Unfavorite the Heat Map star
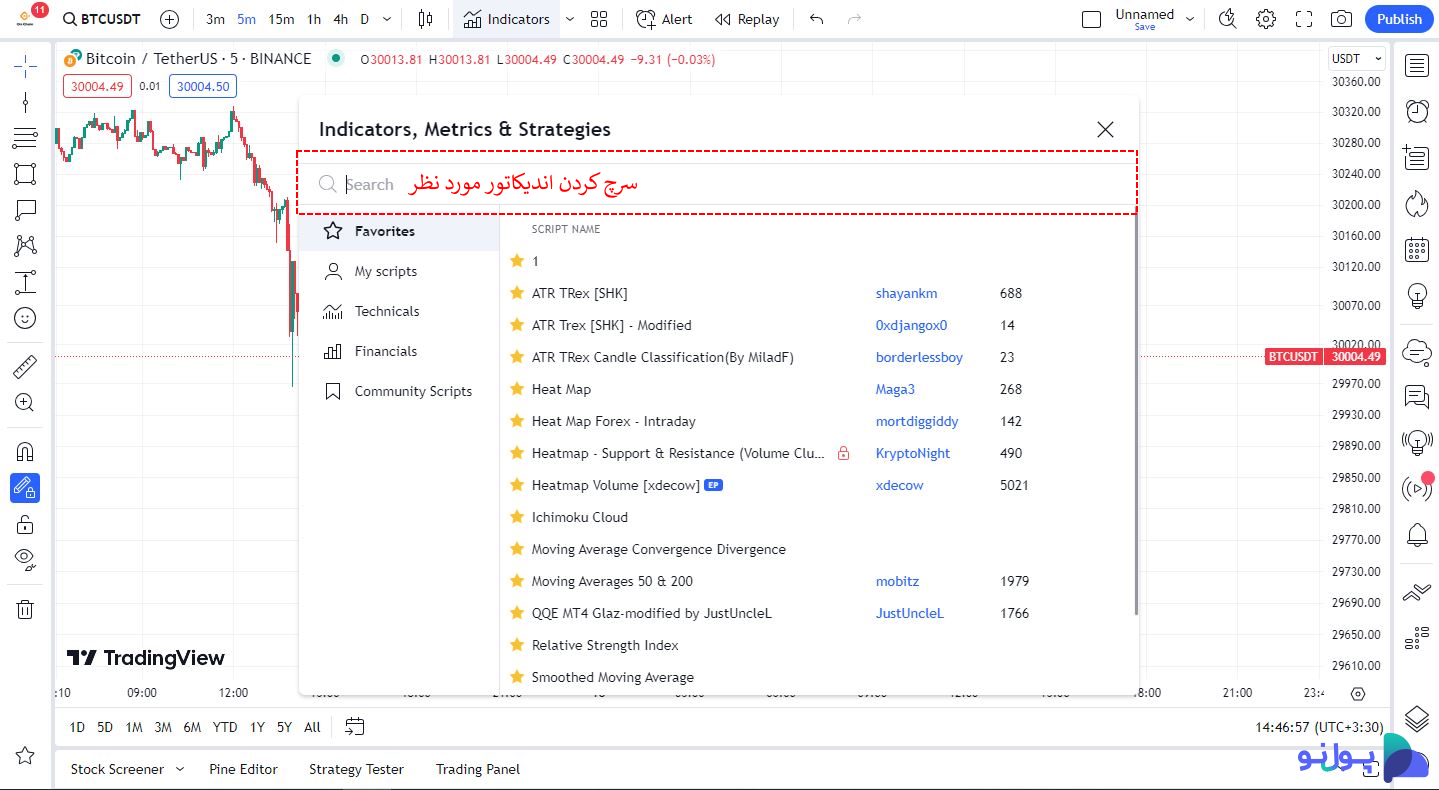Viewport: 1439px width, 790px height. [x=517, y=389]
